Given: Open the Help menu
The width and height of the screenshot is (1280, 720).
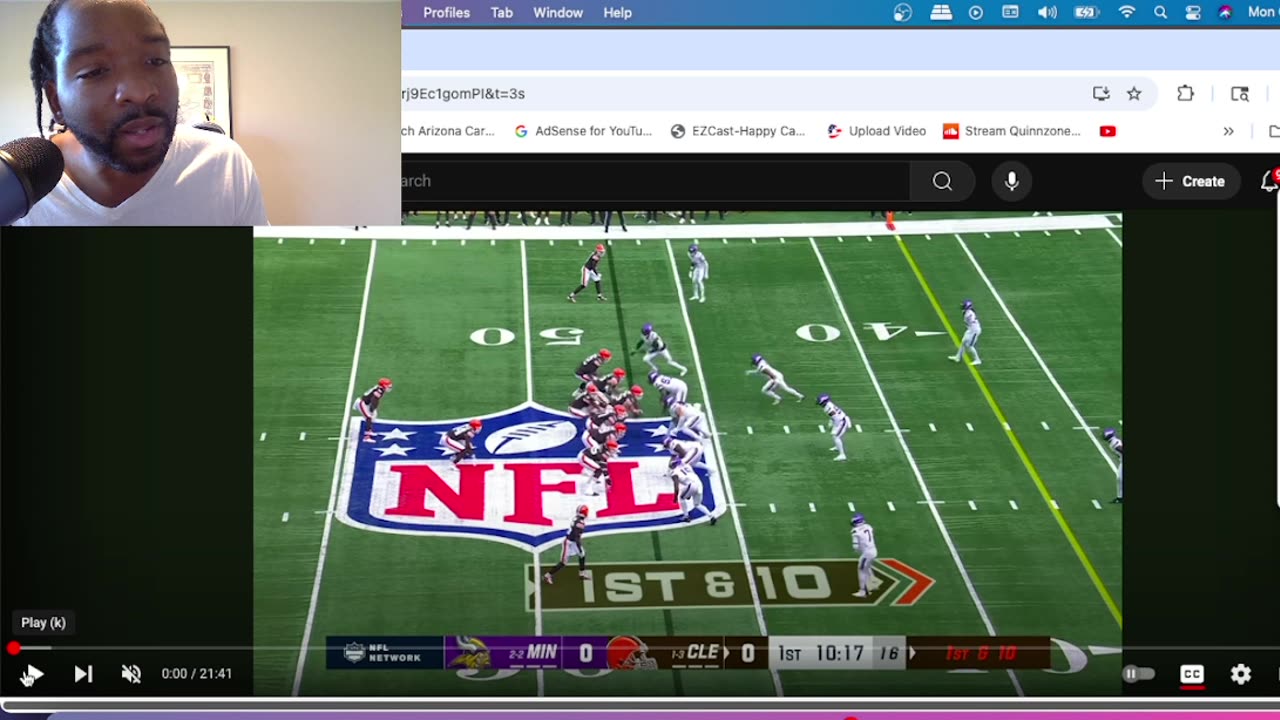Looking at the screenshot, I should point(617,13).
